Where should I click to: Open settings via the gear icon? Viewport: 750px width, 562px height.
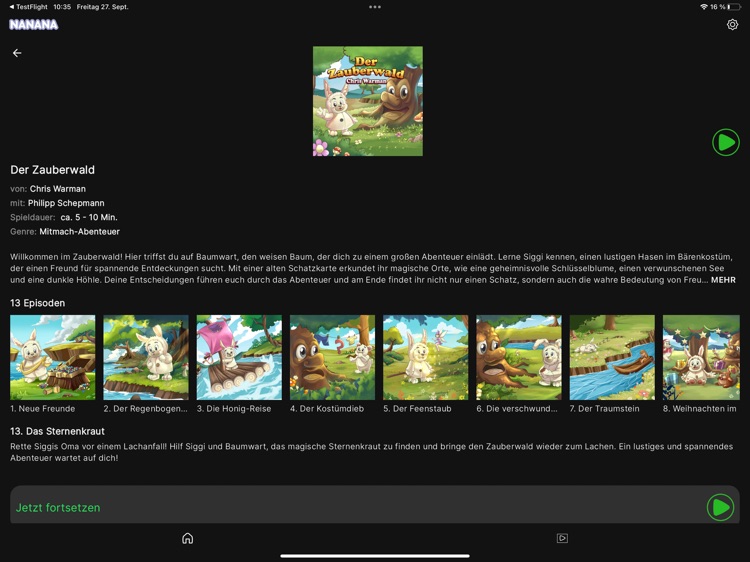(x=732, y=24)
